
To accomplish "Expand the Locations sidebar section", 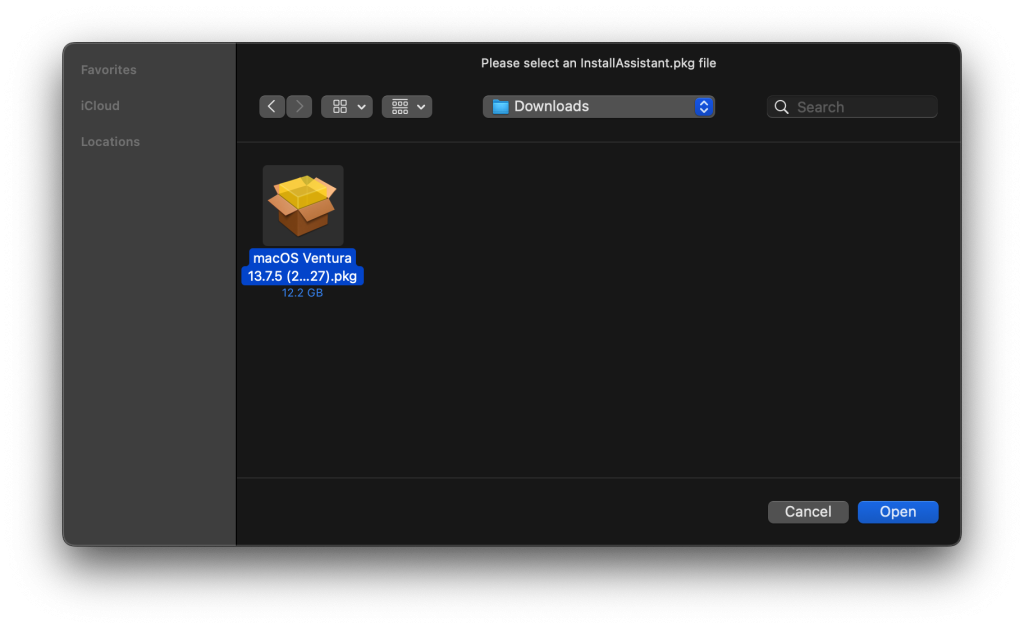I will pos(110,142).
